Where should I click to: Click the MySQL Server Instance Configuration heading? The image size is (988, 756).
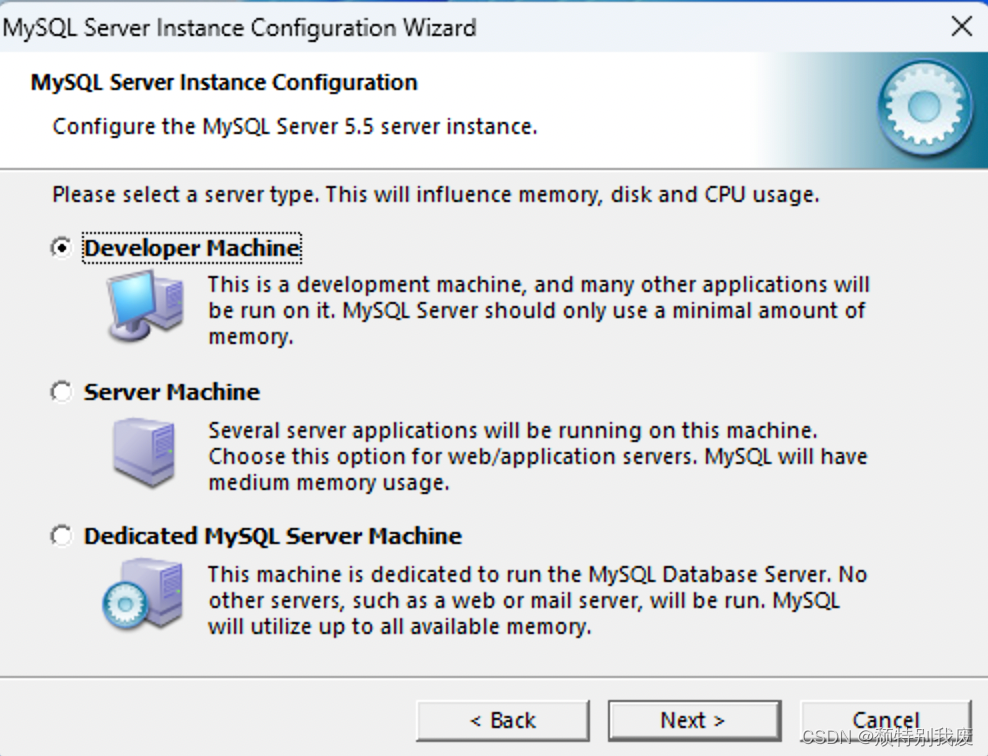(222, 82)
